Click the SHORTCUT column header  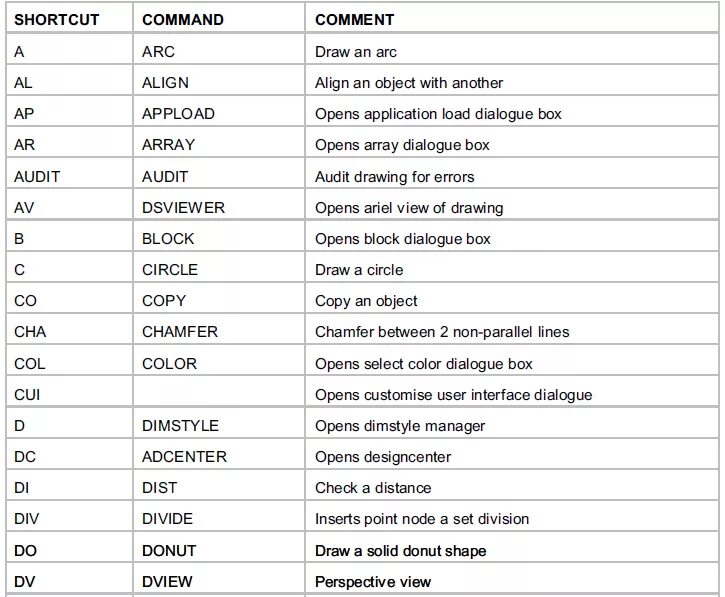tap(57, 20)
